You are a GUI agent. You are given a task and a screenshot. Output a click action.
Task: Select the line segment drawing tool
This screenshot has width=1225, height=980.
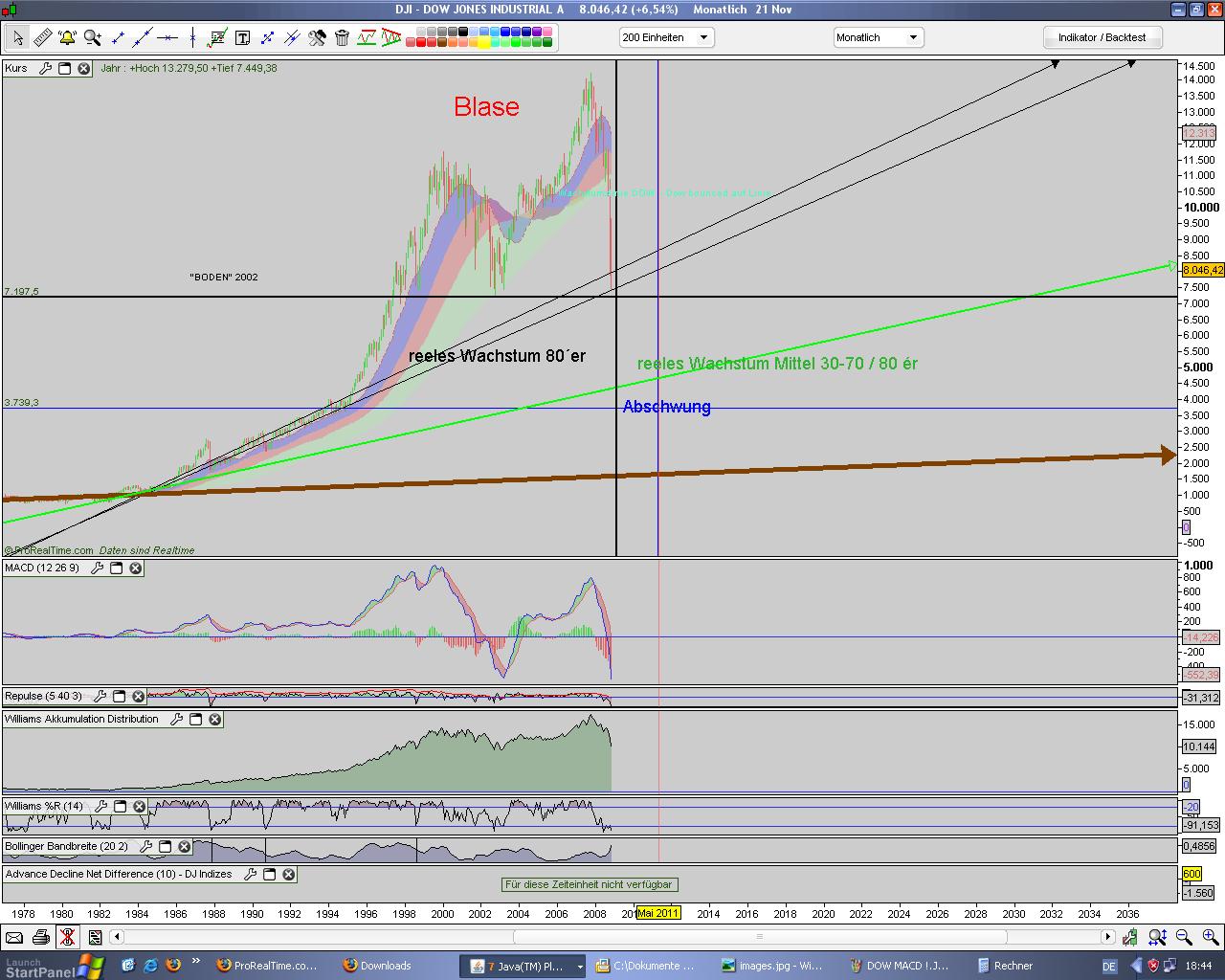point(118,37)
